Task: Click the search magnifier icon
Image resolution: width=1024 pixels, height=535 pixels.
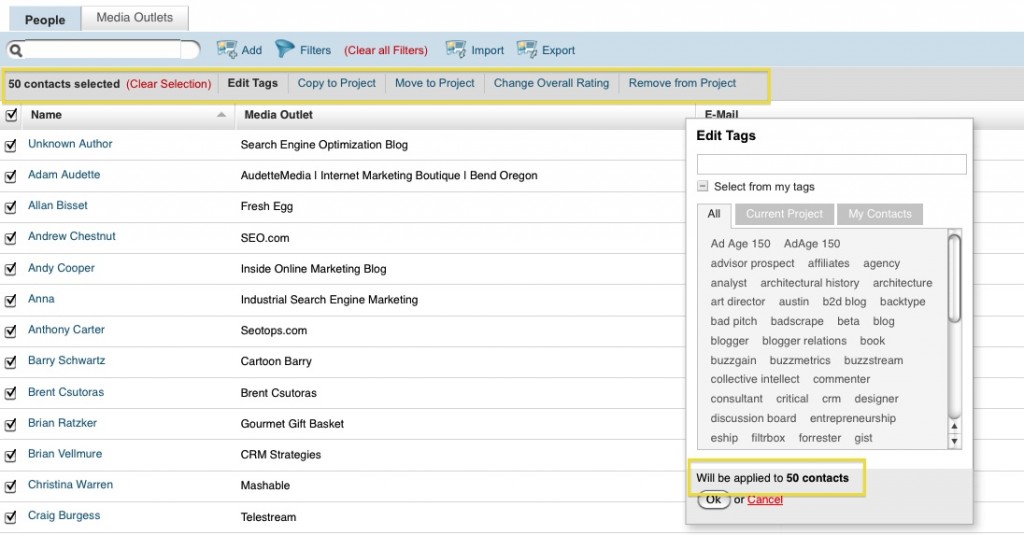Action: (x=16, y=50)
